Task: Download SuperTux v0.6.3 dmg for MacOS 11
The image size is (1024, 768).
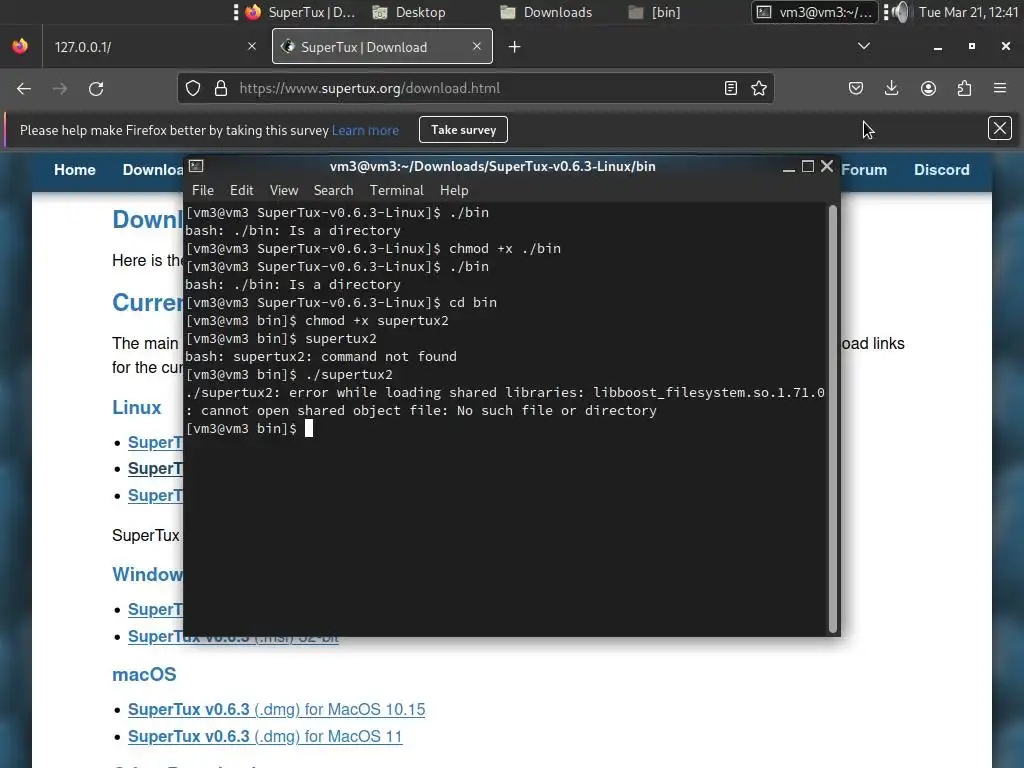Action: click(265, 736)
